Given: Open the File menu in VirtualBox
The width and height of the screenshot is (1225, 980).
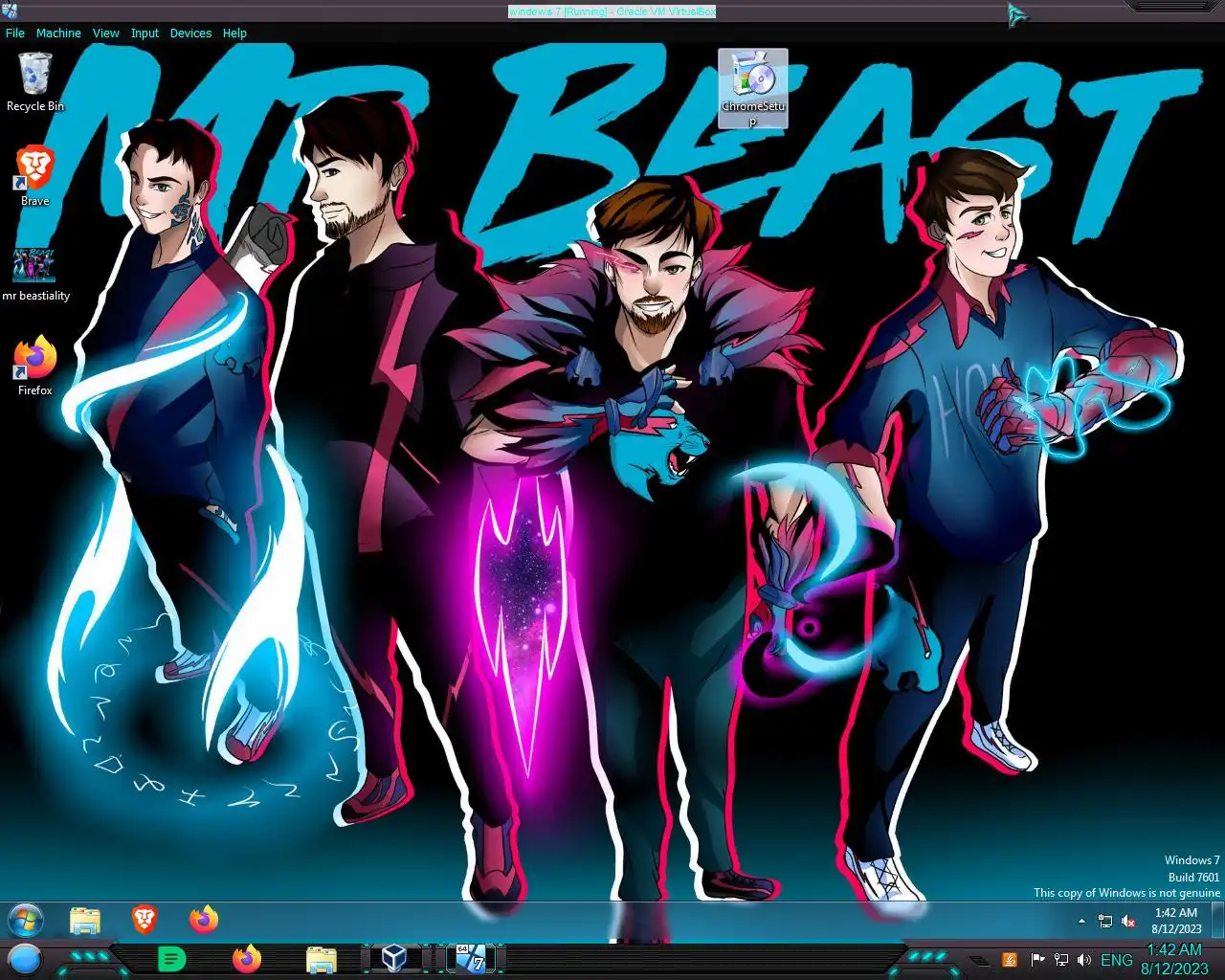Looking at the screenshot, I should pyautogui.click(x=15, y=33).
